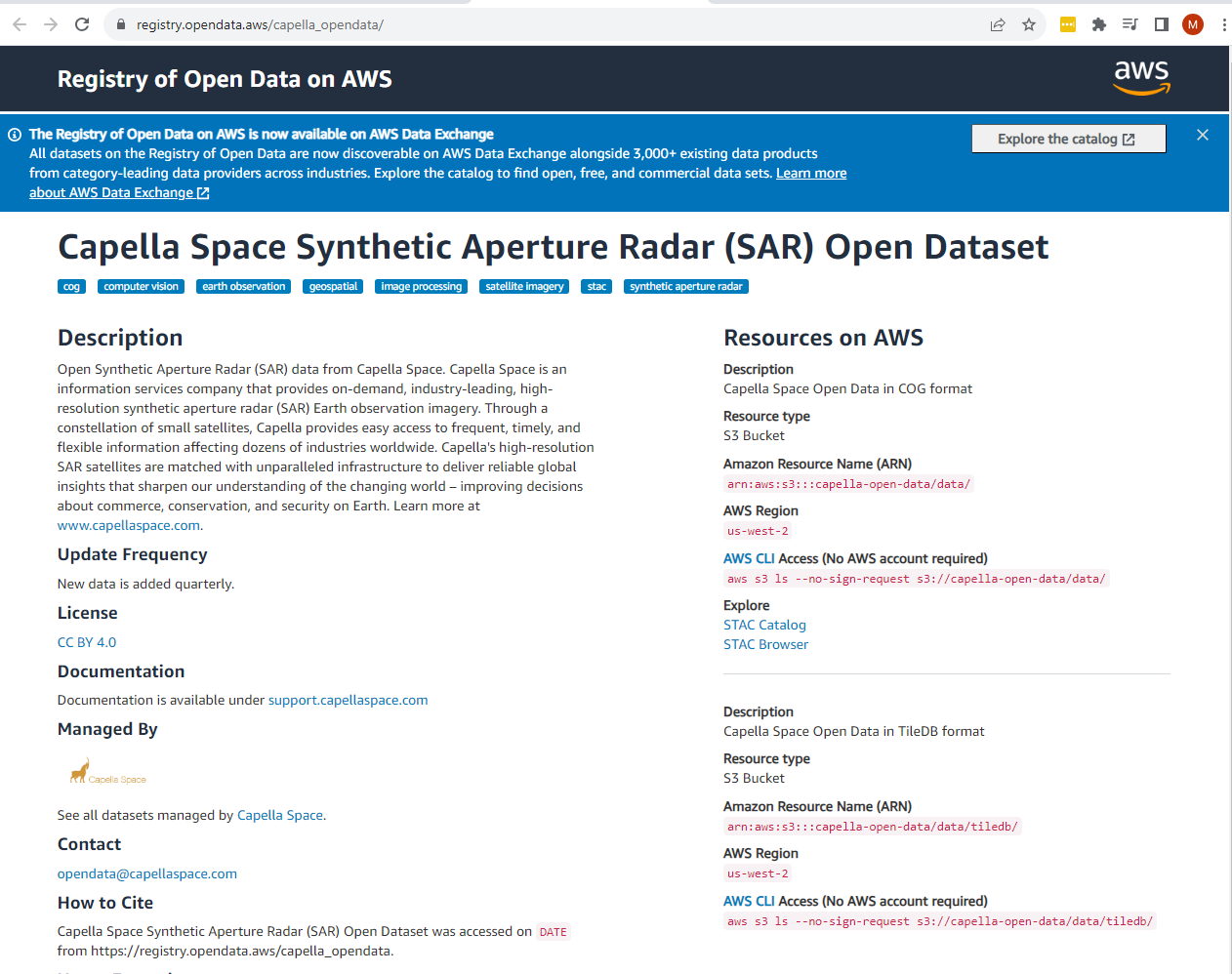Select the earth observation tag
Viewport: 1232px width, 974px height.
tap(244, 287)
